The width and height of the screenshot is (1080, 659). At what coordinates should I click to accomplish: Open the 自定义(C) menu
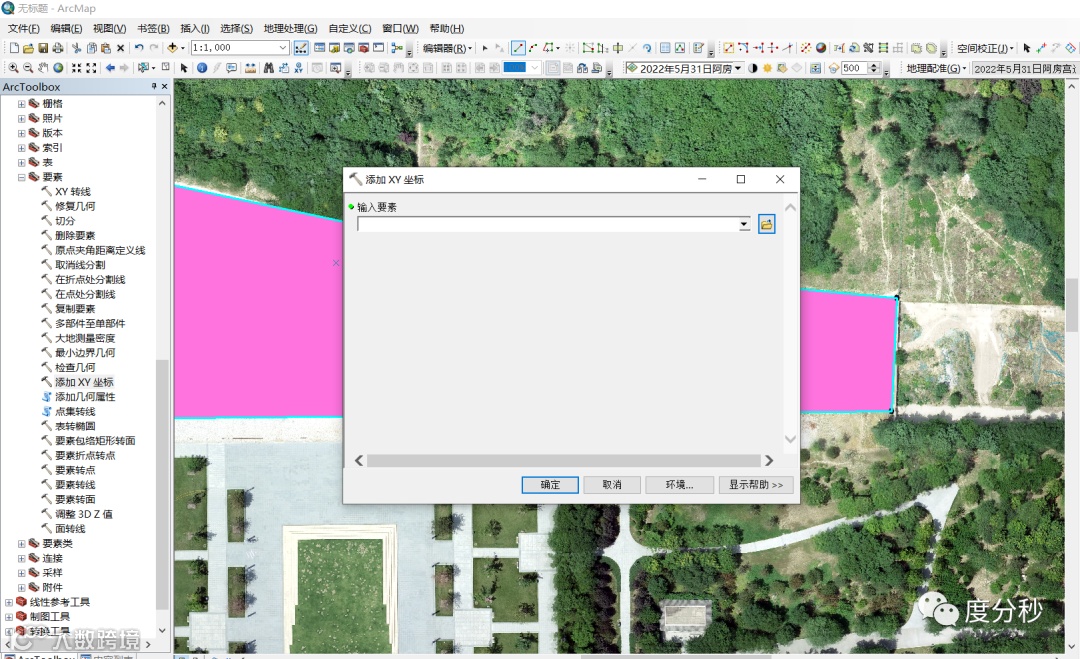pos(350,28)
